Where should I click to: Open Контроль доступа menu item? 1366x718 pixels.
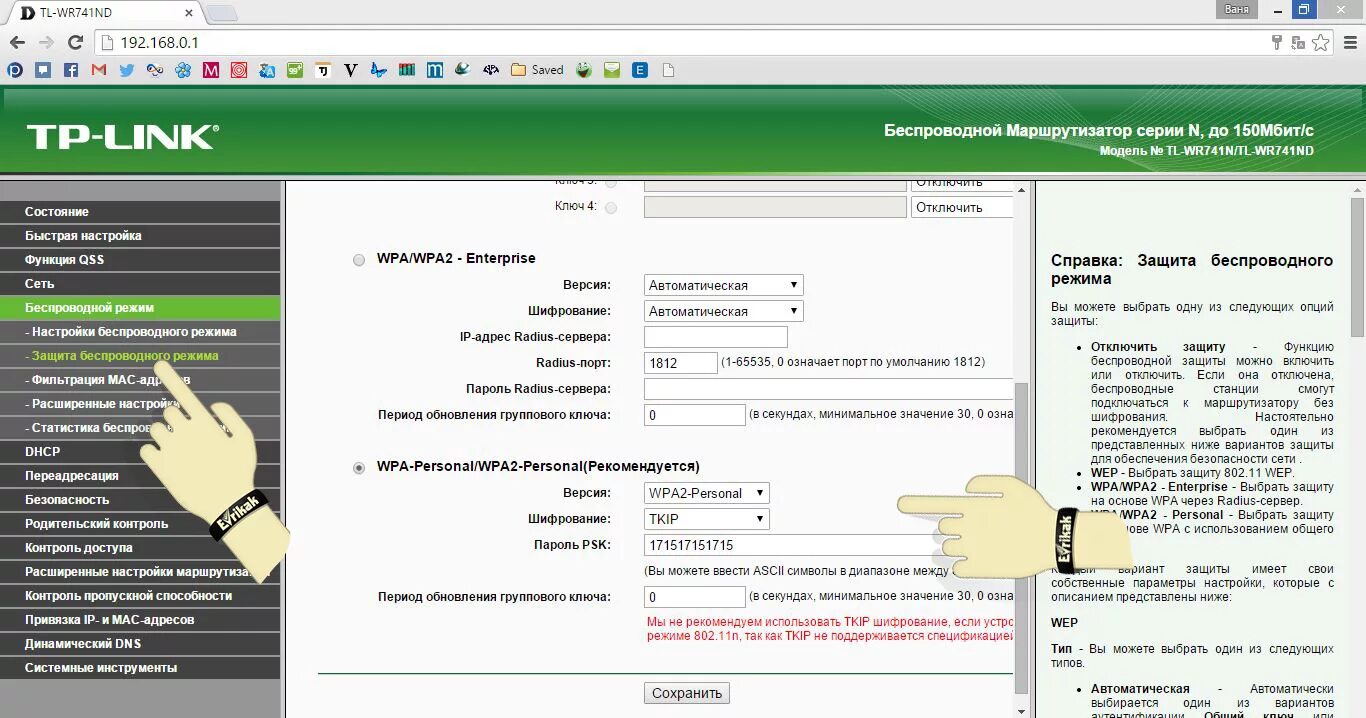coord(140,548)
